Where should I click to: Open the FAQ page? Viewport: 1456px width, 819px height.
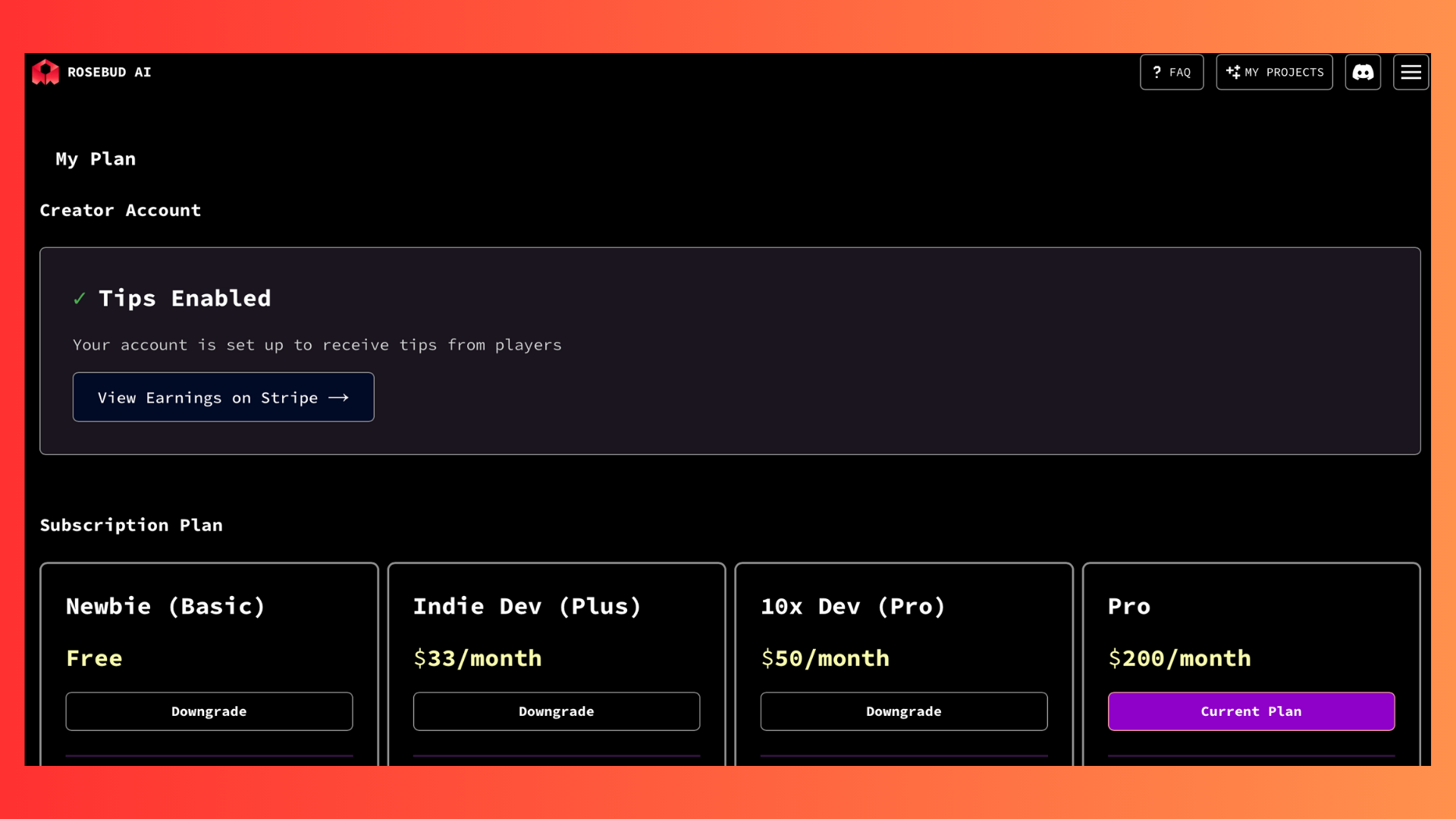pos(1172,72)
